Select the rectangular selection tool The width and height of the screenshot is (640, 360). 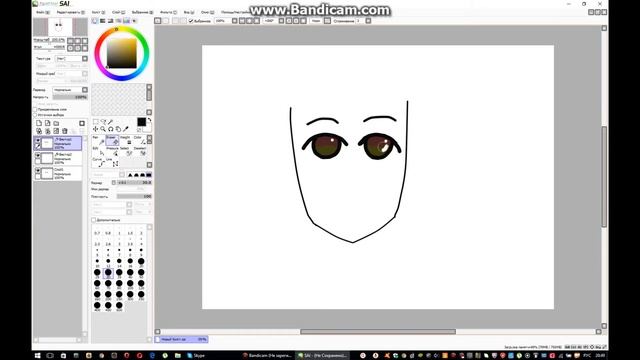pos(96,122)
